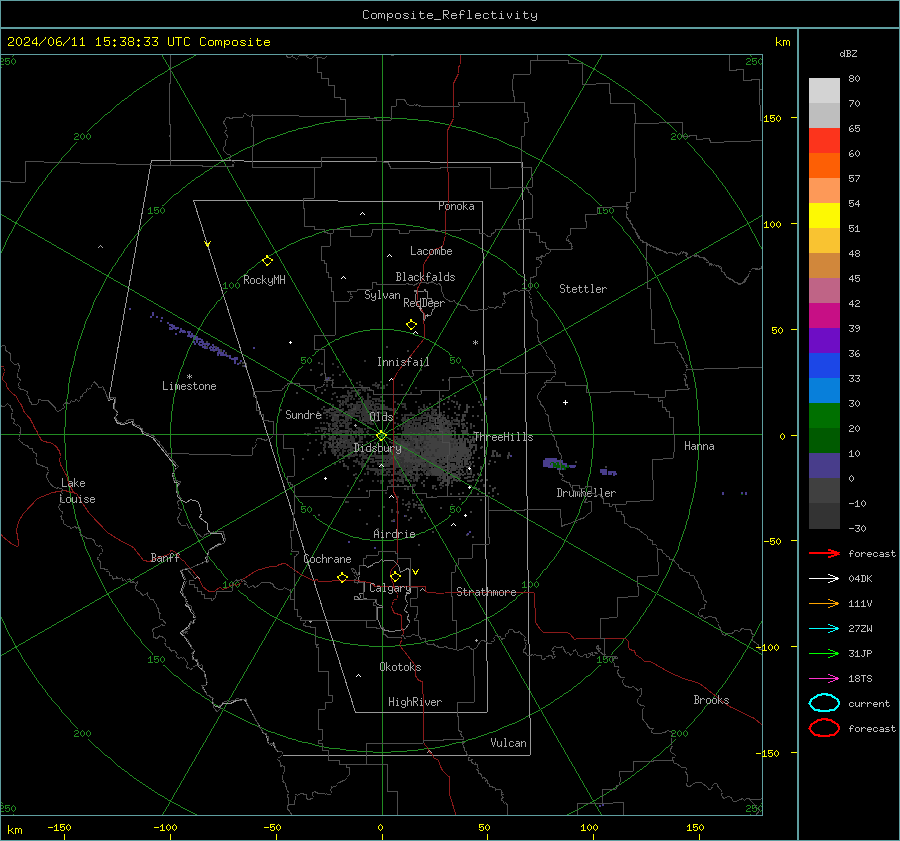Viewport: 900px width, 841px height.
Task: Click the Olds label
Action: pyautogui.click(x=381, y=417)
